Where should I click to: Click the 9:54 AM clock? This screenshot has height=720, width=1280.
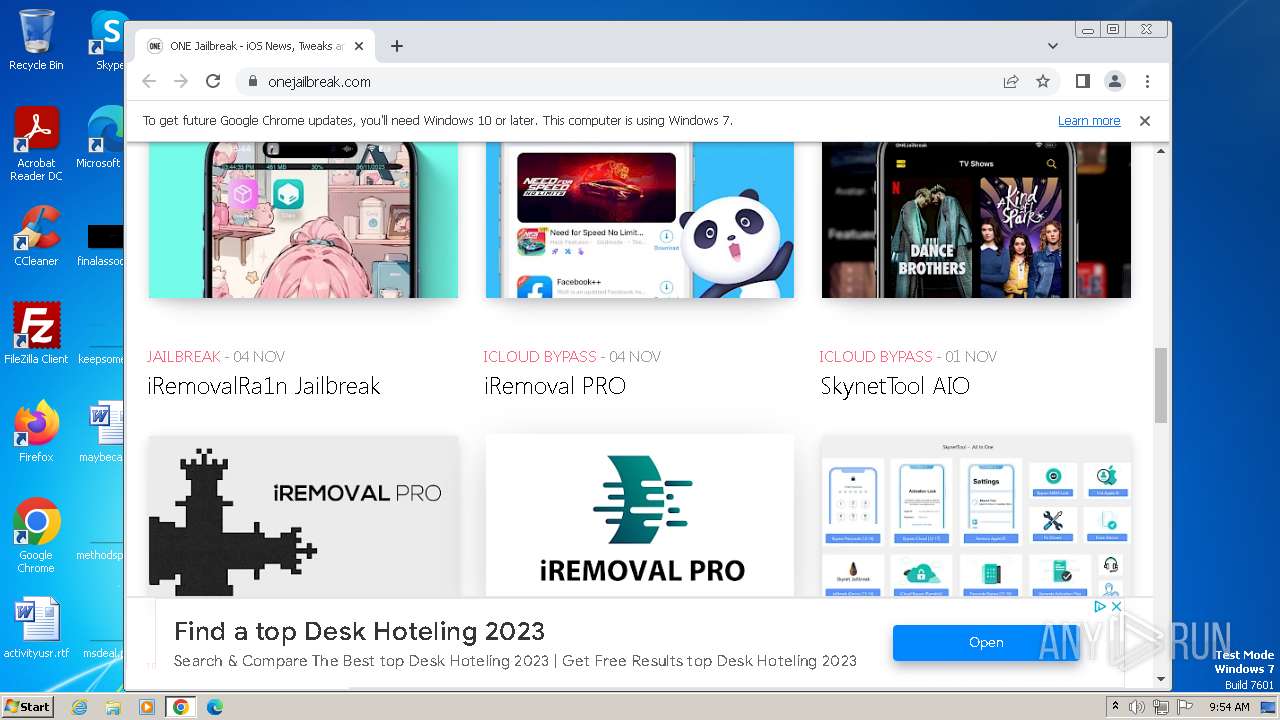point(1229,707)
